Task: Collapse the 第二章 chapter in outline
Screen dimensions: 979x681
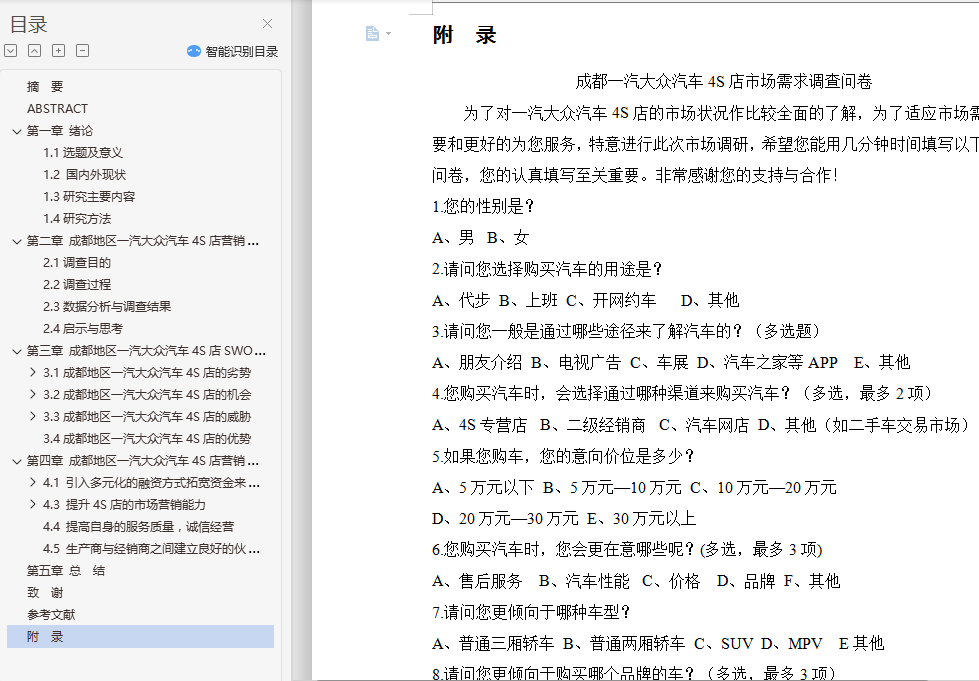Action: coord(17,241)
